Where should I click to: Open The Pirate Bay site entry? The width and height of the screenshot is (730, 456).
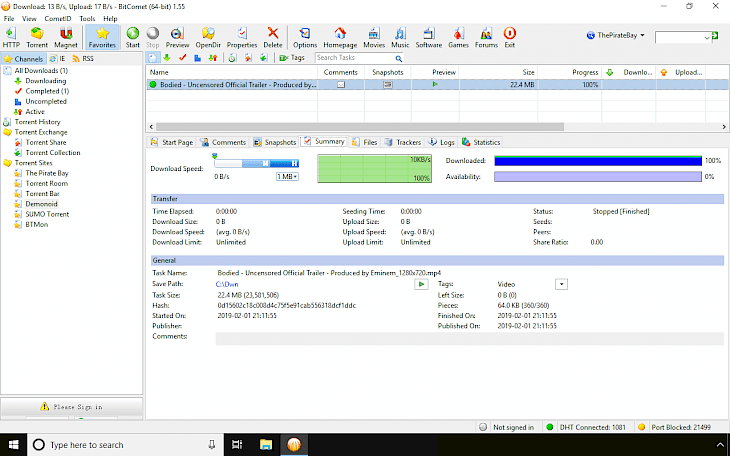click(47, 173)
